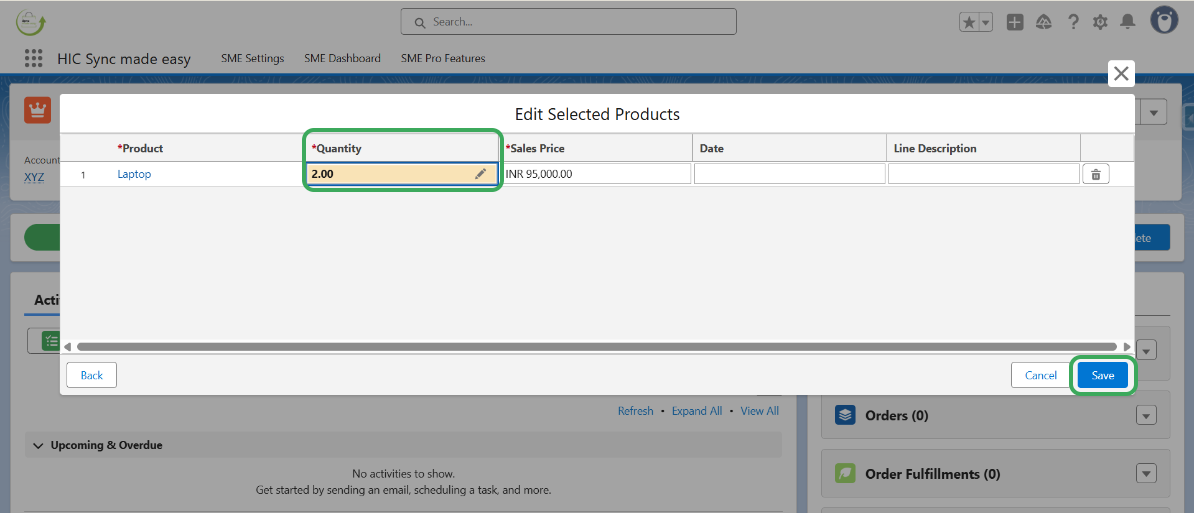Click the Line Description input field
The height and width of the screenshot is (513, 1194).
(x=983, y=174)
